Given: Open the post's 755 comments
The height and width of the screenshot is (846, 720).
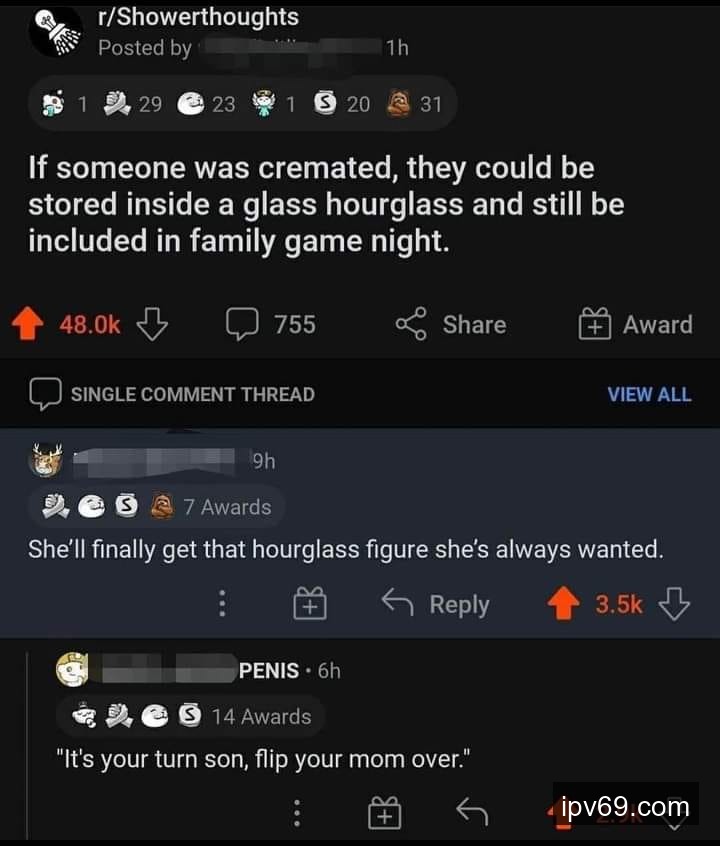Looking at the screenshot, I should pyautogui.click(x=271, y=325).
